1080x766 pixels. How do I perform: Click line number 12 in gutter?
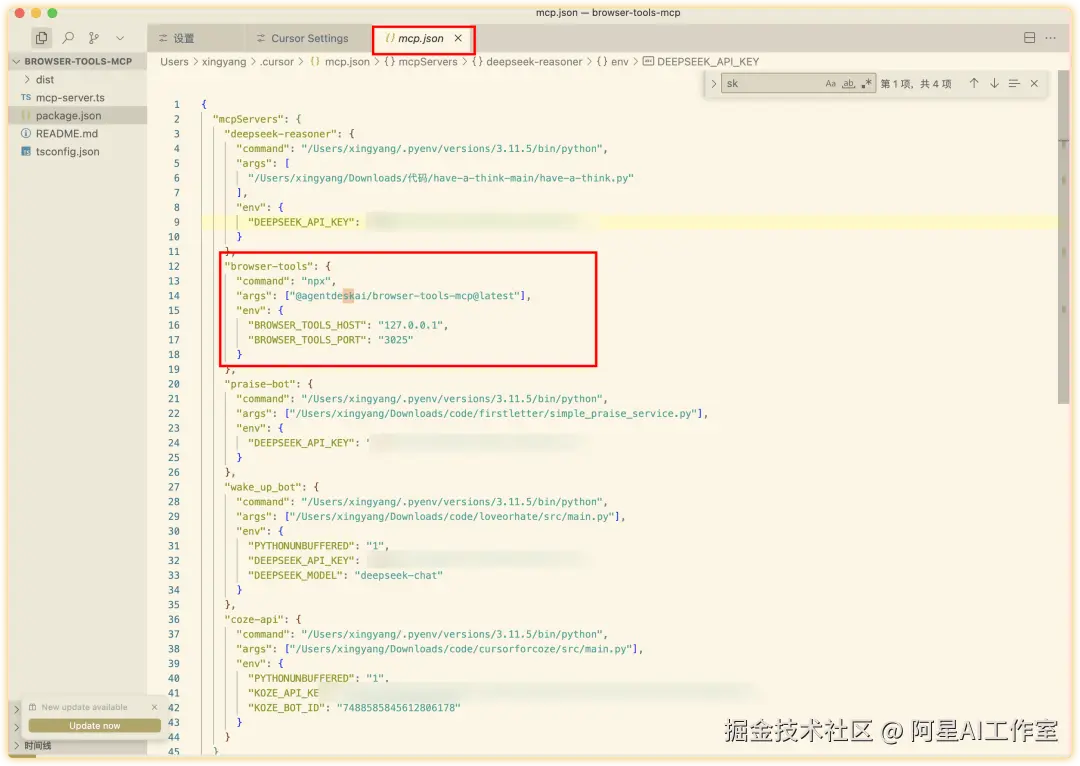(174, 267)
